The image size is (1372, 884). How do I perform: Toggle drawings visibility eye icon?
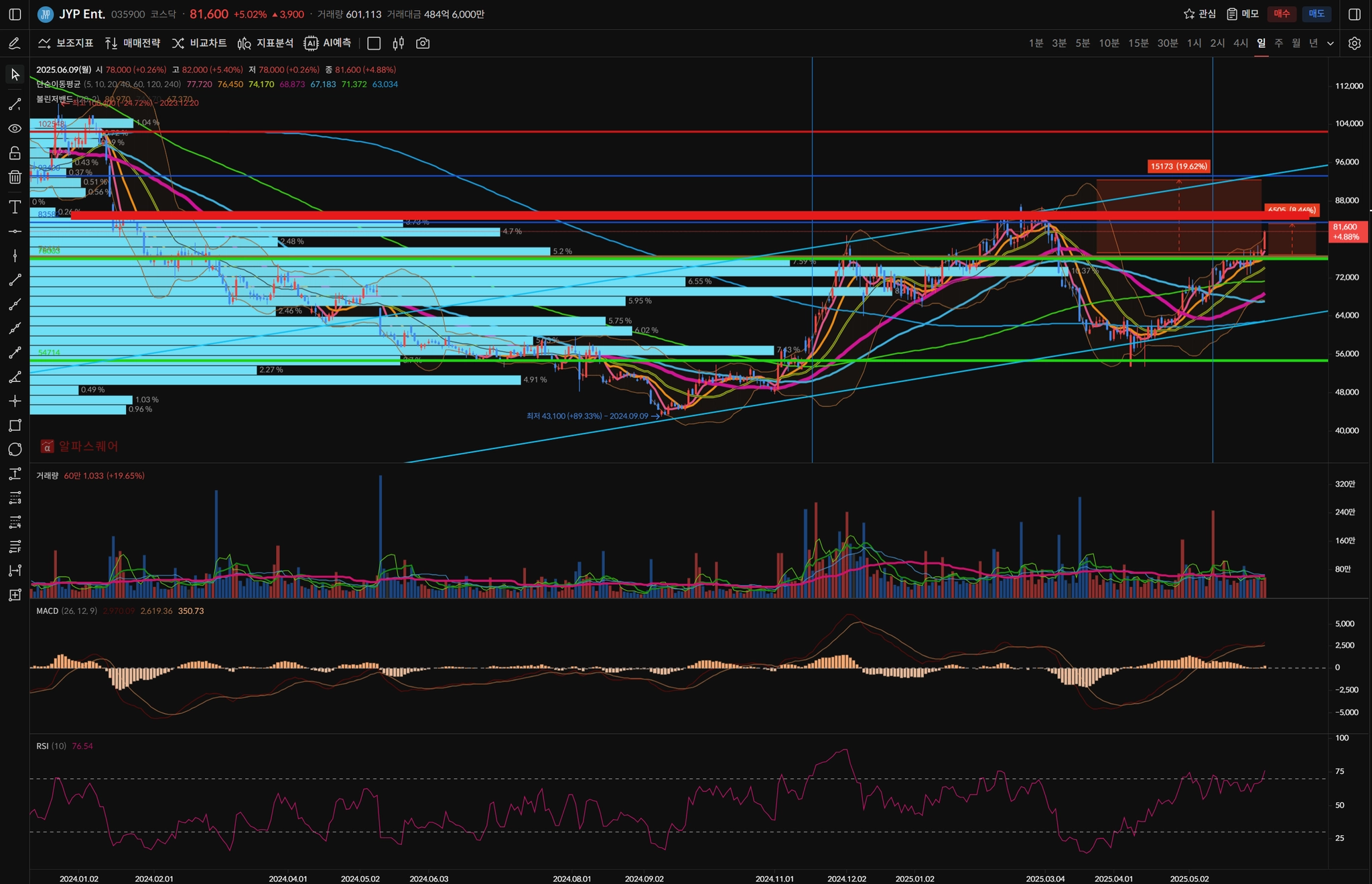point(15,129)
